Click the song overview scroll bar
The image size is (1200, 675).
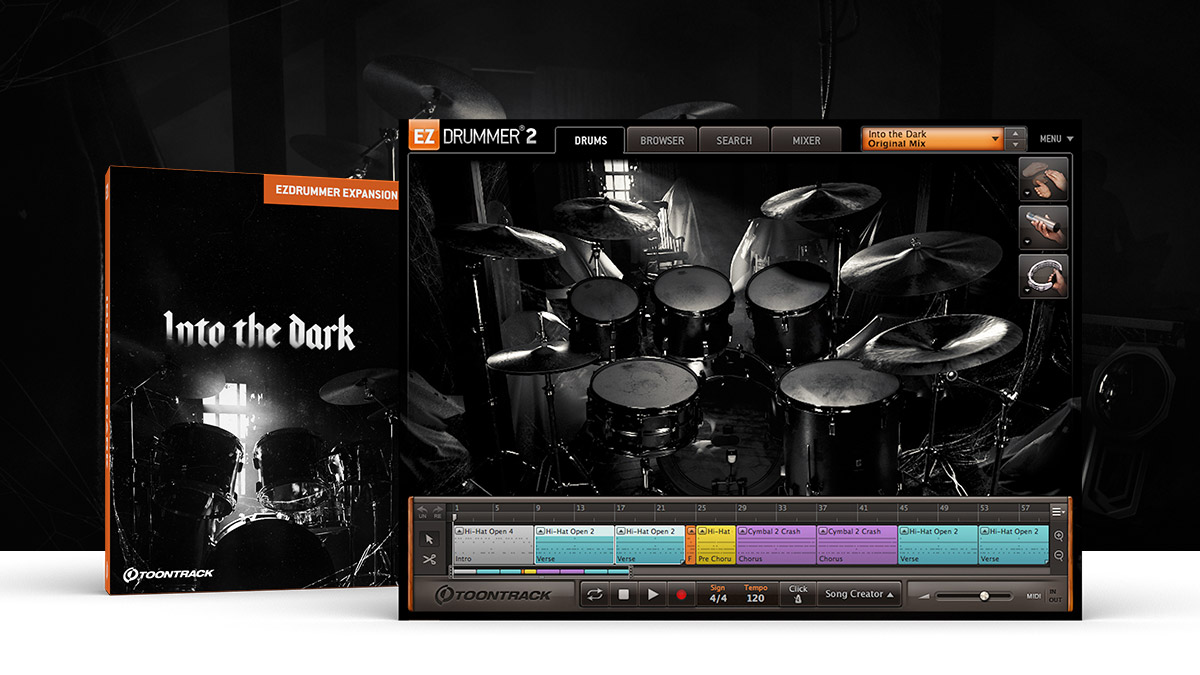point(541,572)
